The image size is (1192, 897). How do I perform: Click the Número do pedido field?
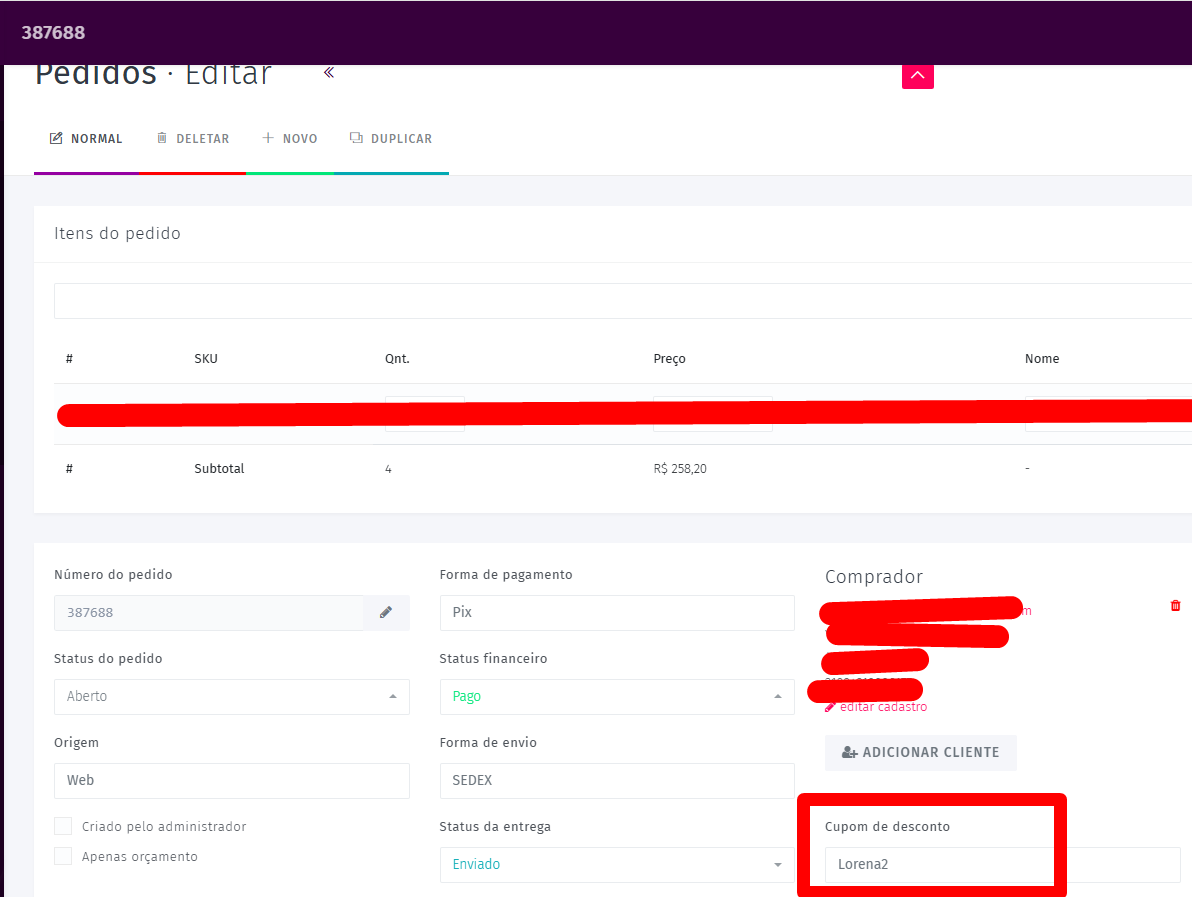click(208, 613)
